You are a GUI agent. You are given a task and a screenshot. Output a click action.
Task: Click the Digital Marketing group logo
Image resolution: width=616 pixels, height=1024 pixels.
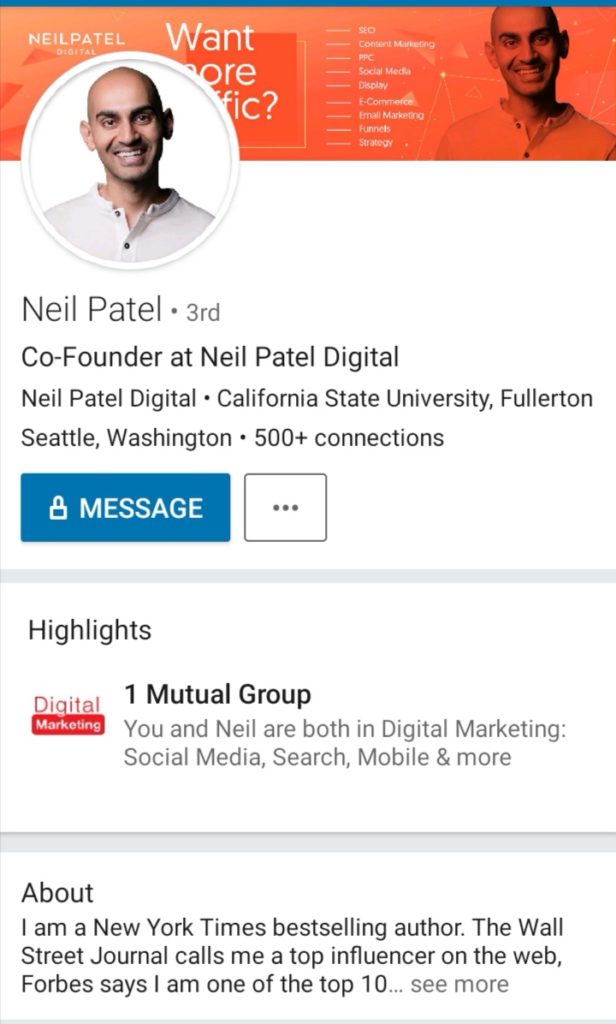(68, 714)
